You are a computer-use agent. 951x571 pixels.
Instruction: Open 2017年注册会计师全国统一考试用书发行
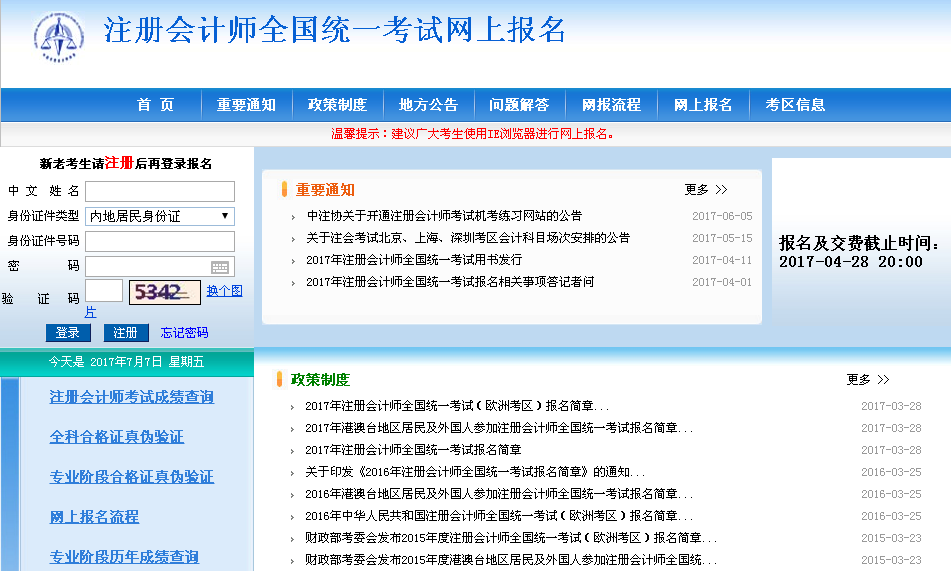pyautogui.click(x=414, y=260)
